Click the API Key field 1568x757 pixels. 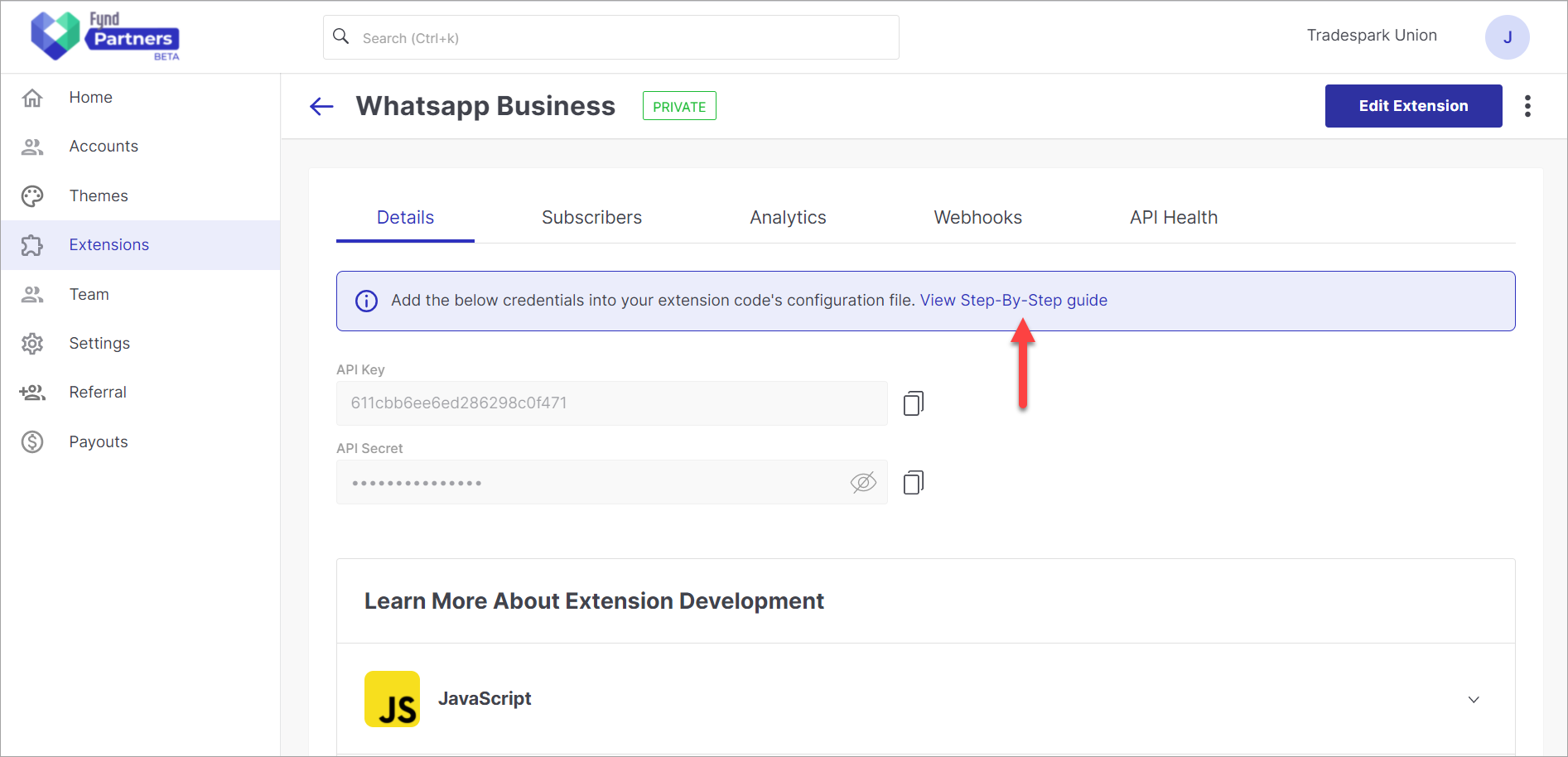pos(611,403)
